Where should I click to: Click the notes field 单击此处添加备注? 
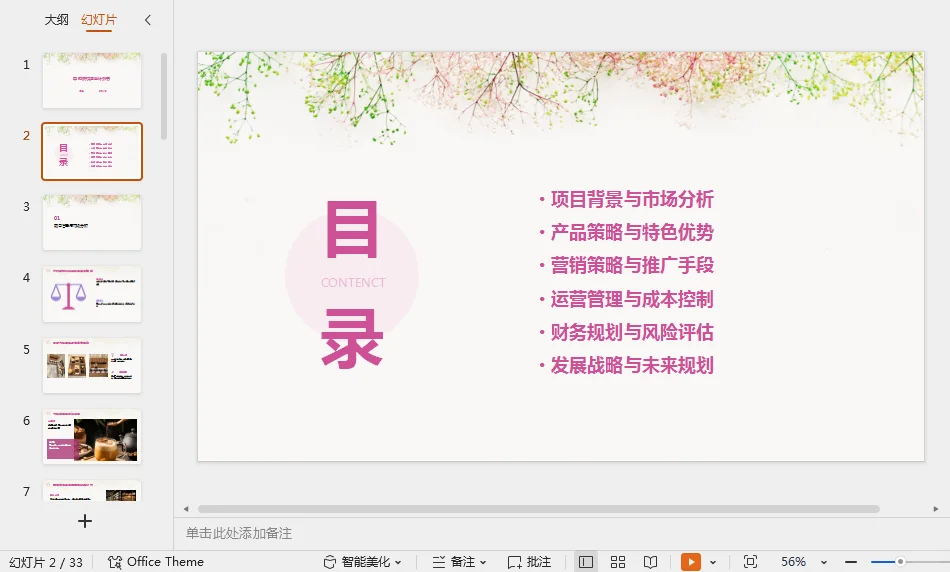(x=239, y=533)
